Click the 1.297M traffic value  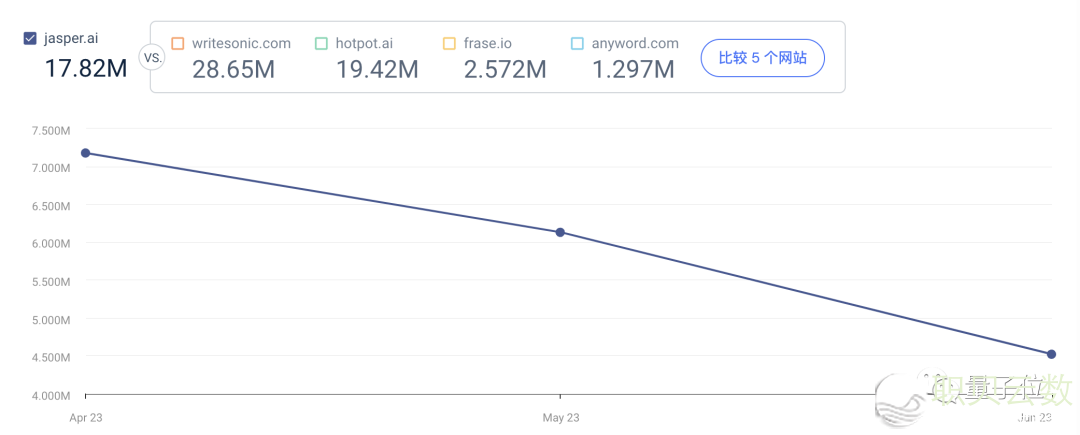[x=633, y=70]
